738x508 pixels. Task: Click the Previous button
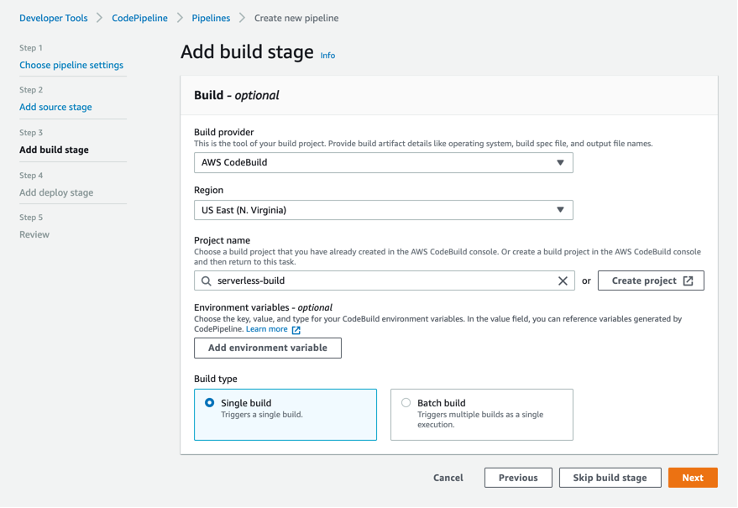(x=518, y=478)
